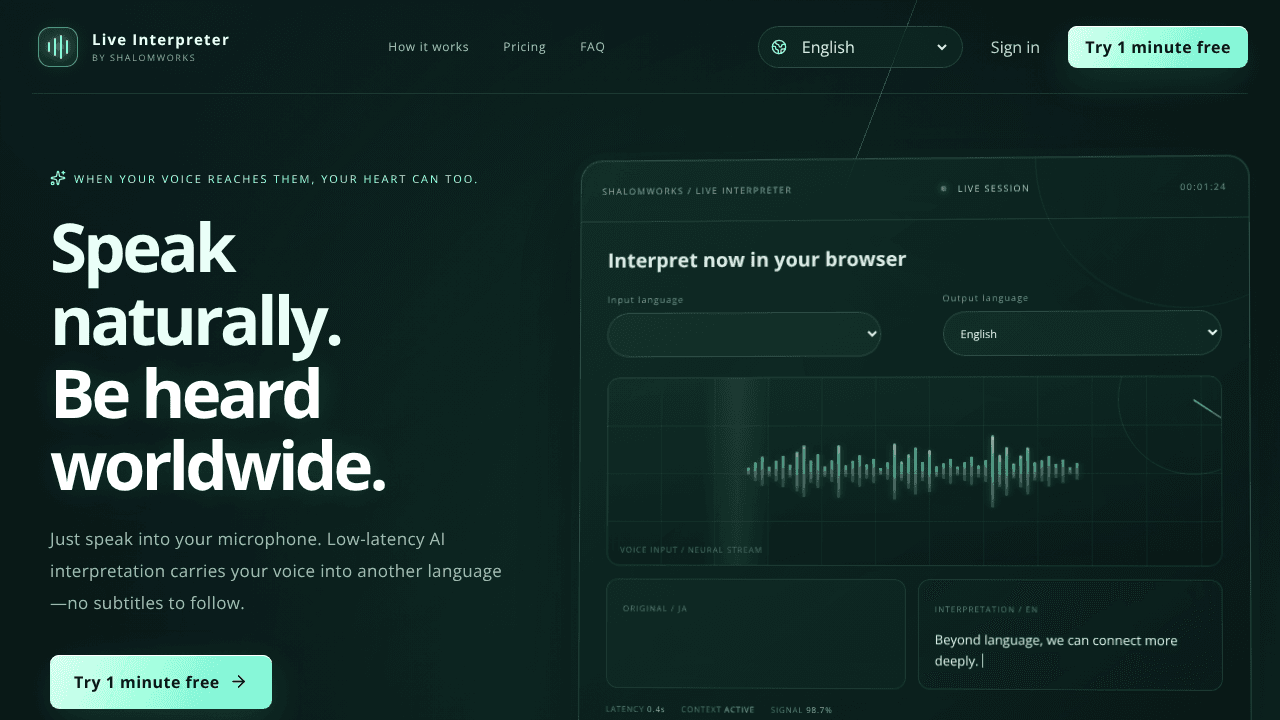Expand the Input language dropdown
This screenshot has width=1280, height=720.
coord(744,334)
